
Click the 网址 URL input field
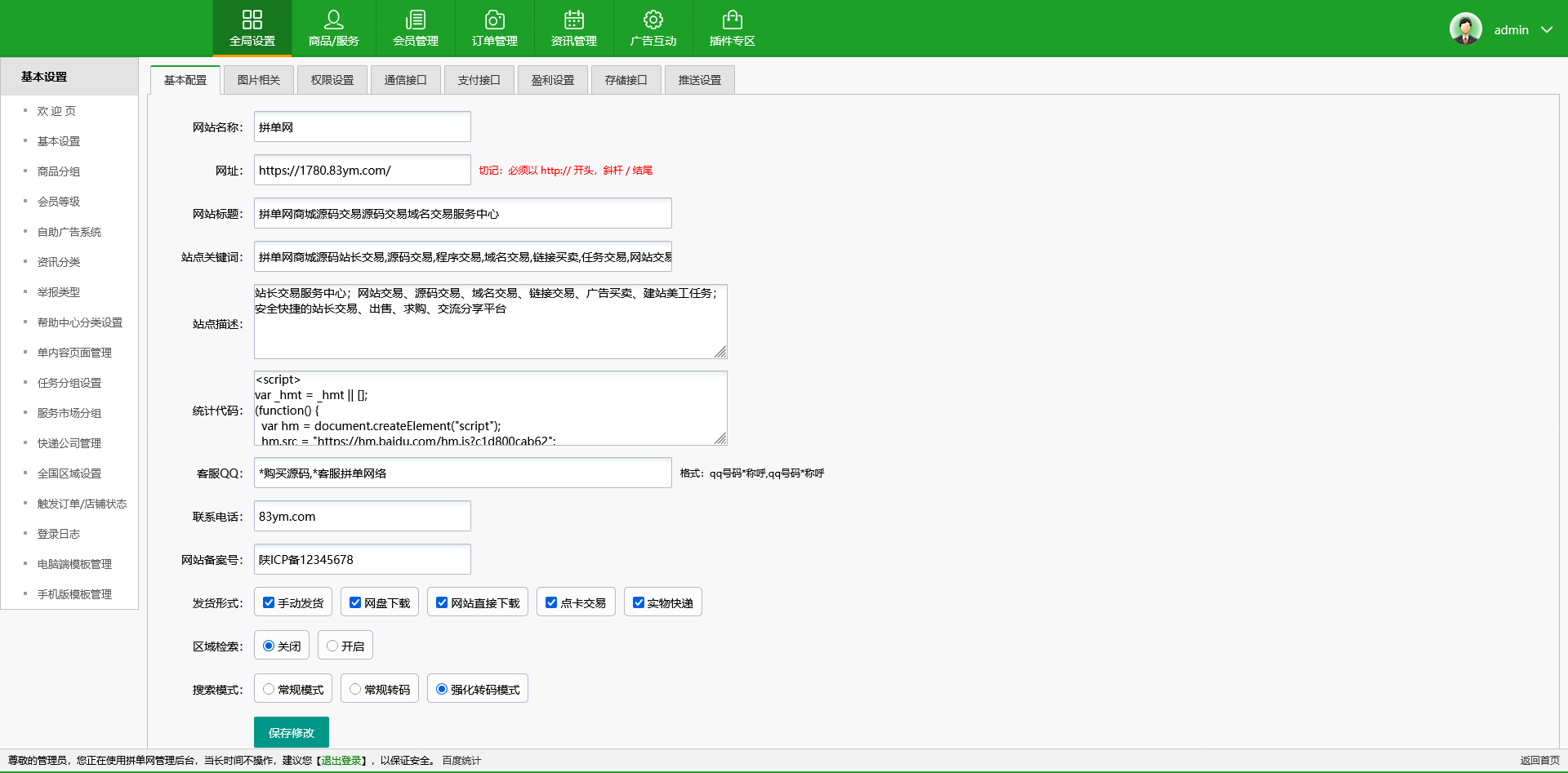tap(363, 170)
